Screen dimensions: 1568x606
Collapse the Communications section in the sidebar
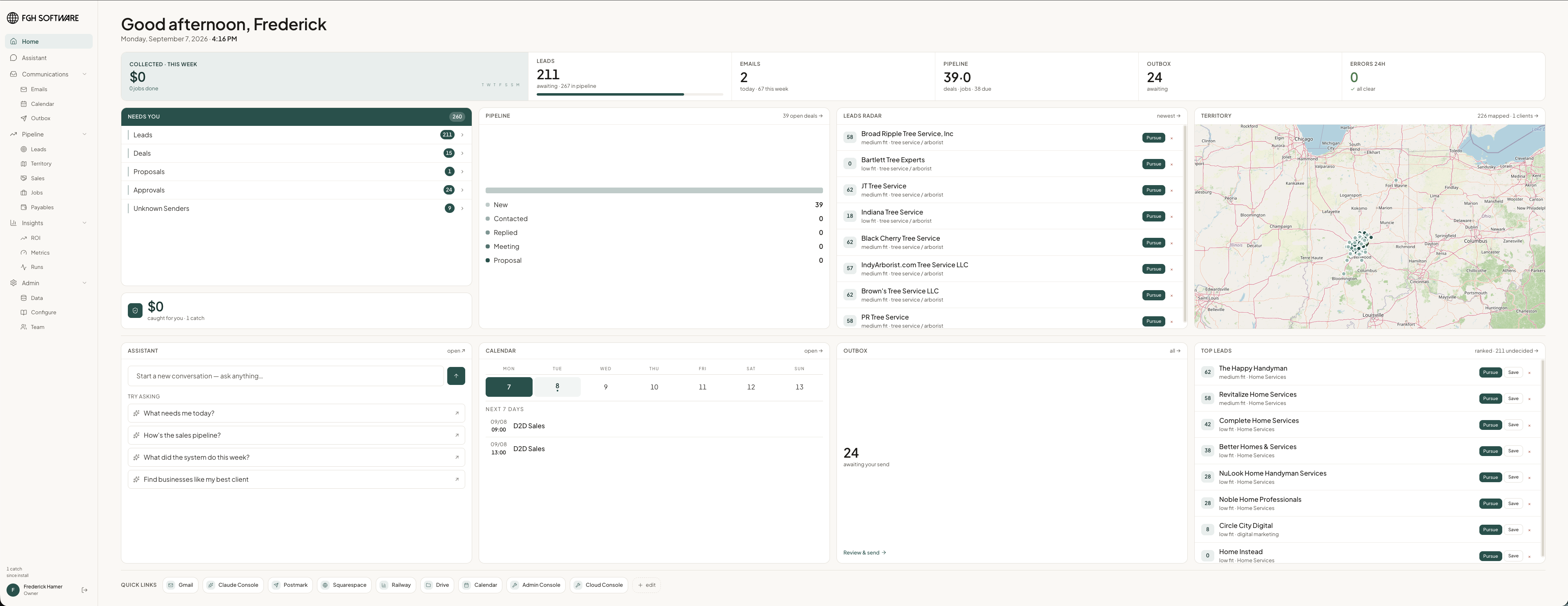84,74
